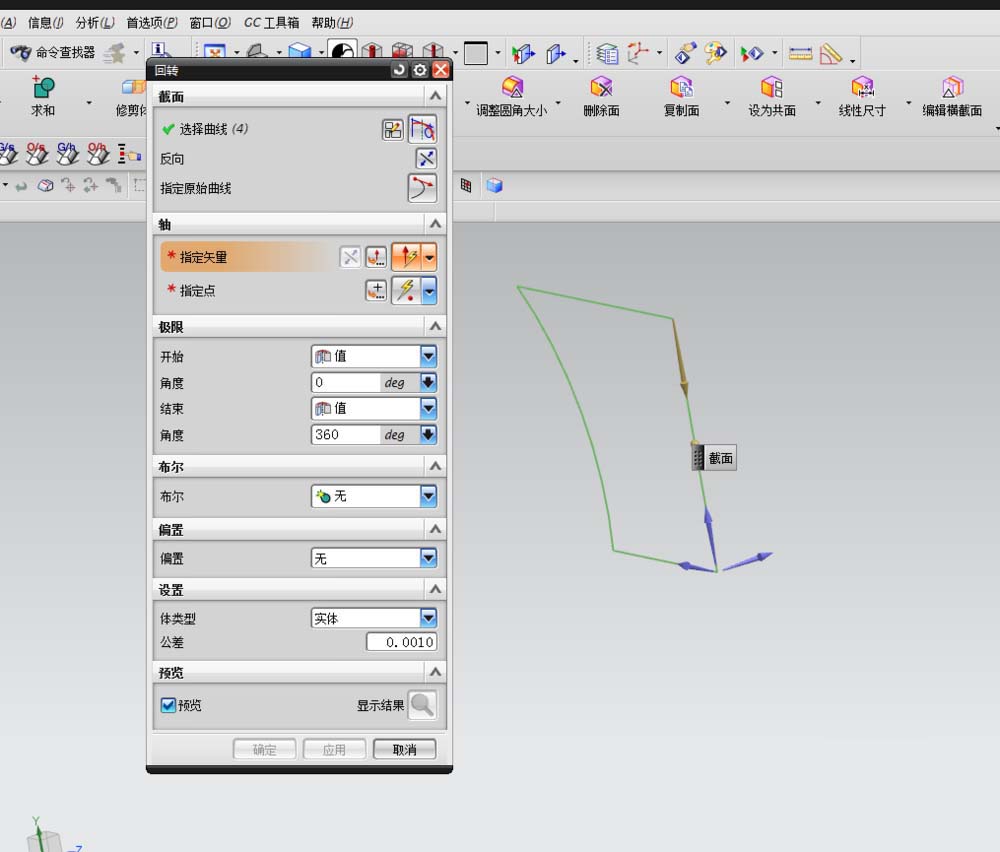Toggle the 预览 preview checkbox
The image size is (1000, 852).
(x=168, y=705)
